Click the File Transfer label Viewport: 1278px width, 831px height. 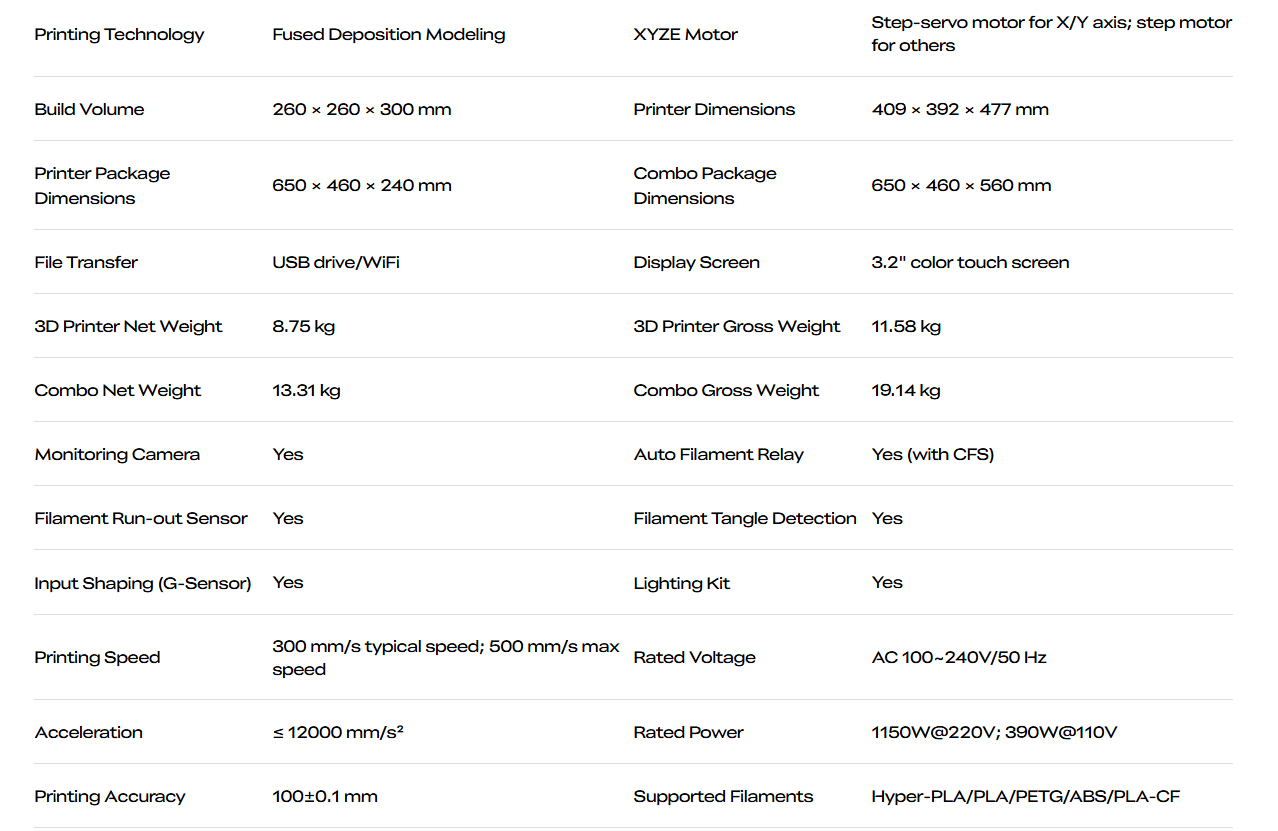point(86,263)
